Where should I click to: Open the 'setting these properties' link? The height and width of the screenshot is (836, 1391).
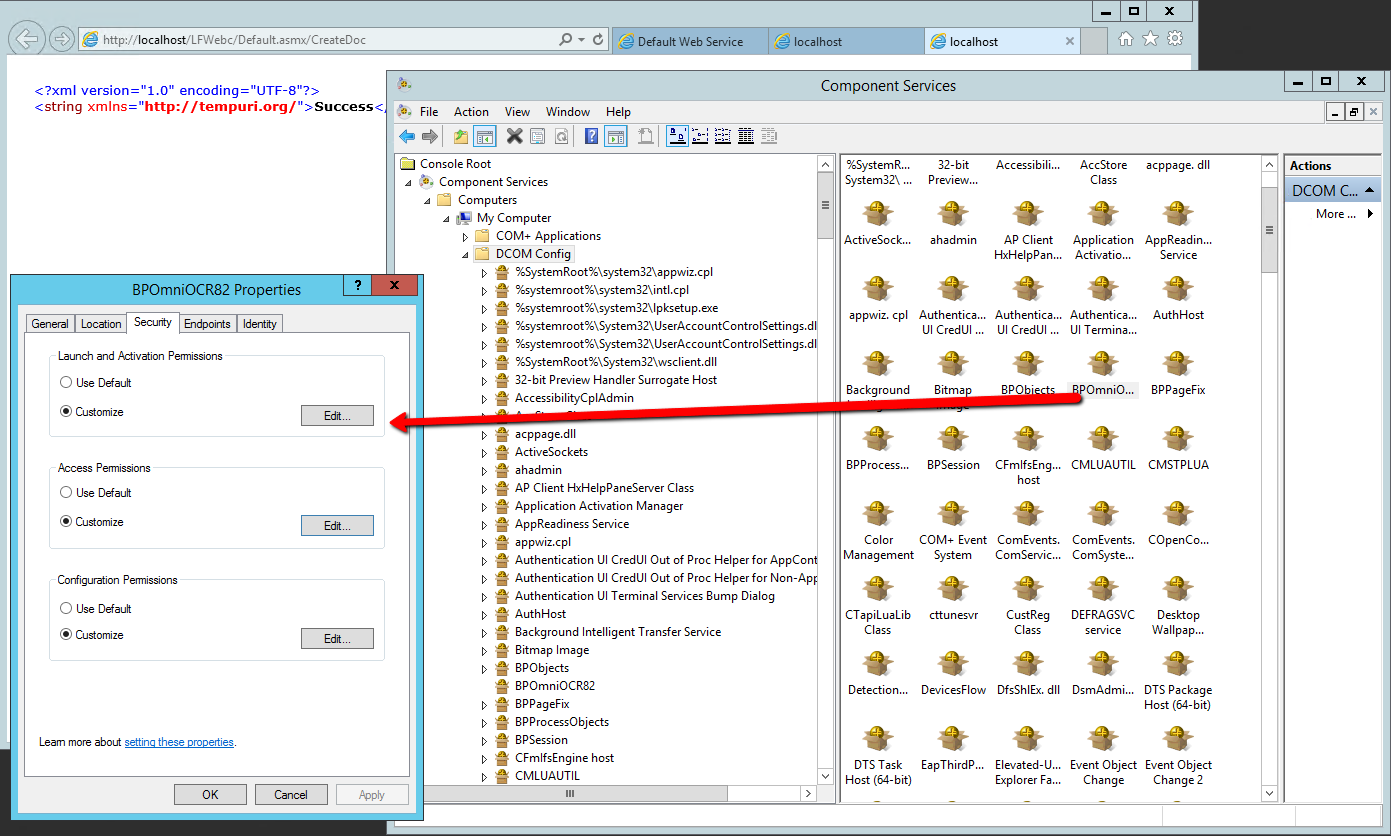click(179, 742)
